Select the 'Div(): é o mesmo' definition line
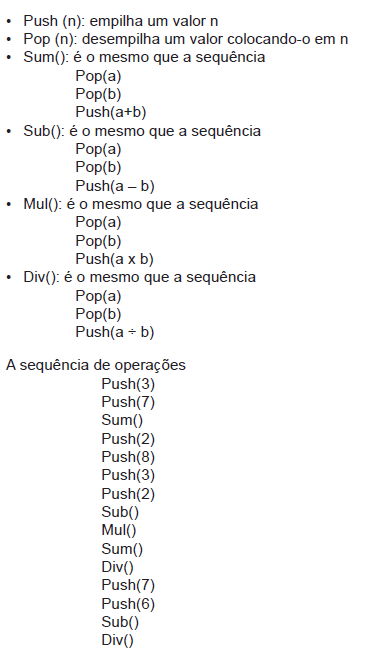This screenshot has width=374, height=660. (x=139, y=277)
